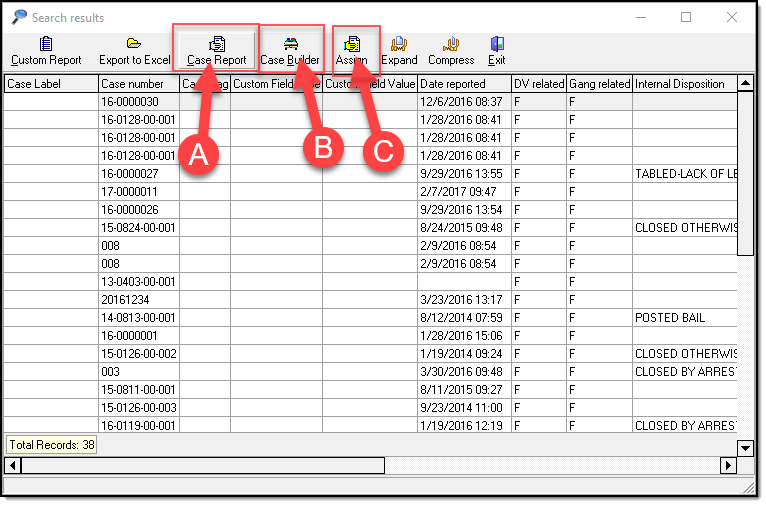Select case 17-0000011 in the list
766x505 pixels.
point(138,192)
